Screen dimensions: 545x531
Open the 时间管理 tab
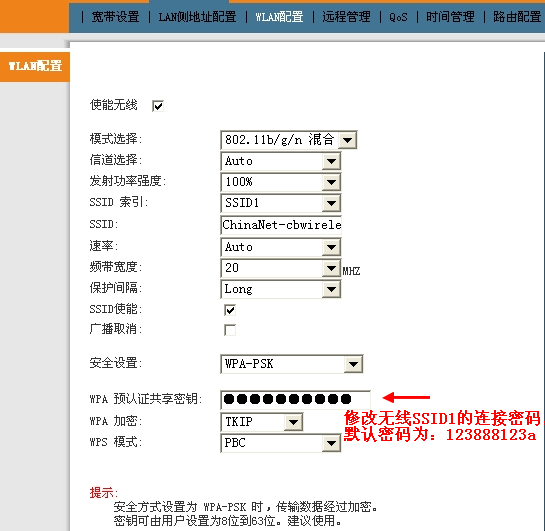click(450, 16)
